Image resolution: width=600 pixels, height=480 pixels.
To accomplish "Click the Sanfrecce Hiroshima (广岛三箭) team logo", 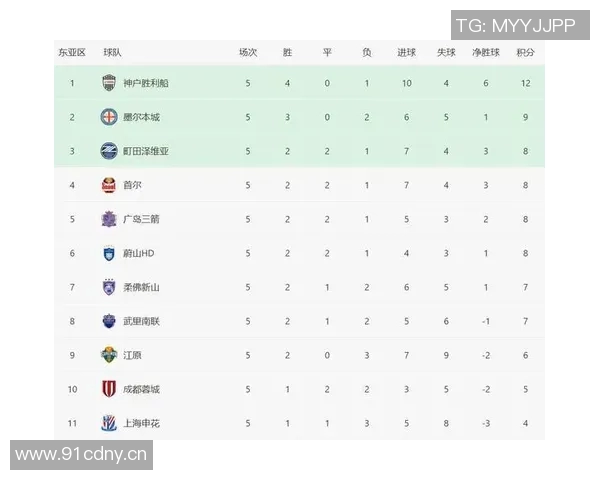I will 109,219.
